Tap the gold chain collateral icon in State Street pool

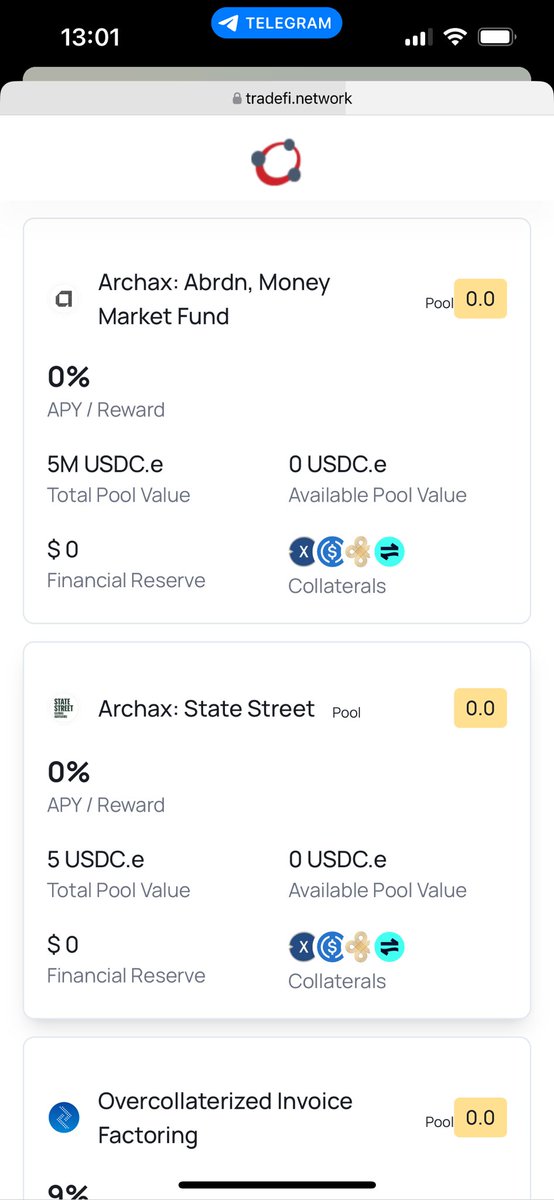[x=360, y=946]
